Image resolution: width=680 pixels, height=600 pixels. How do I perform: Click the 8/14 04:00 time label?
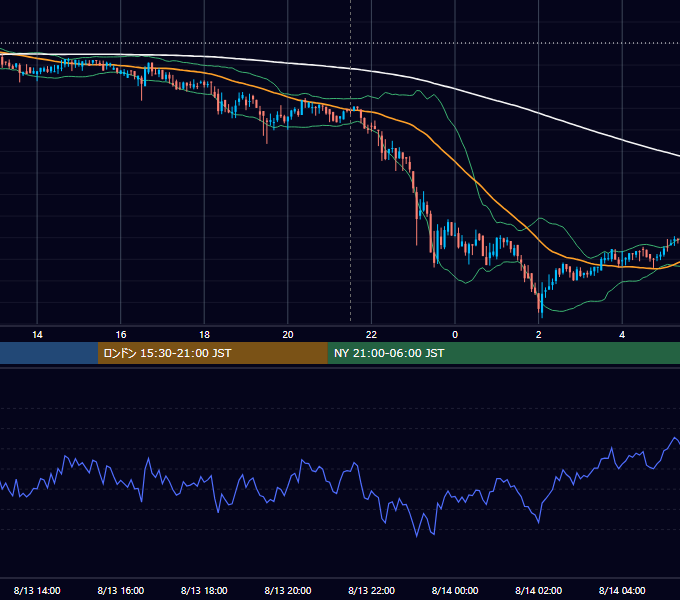tap(622, 590)
